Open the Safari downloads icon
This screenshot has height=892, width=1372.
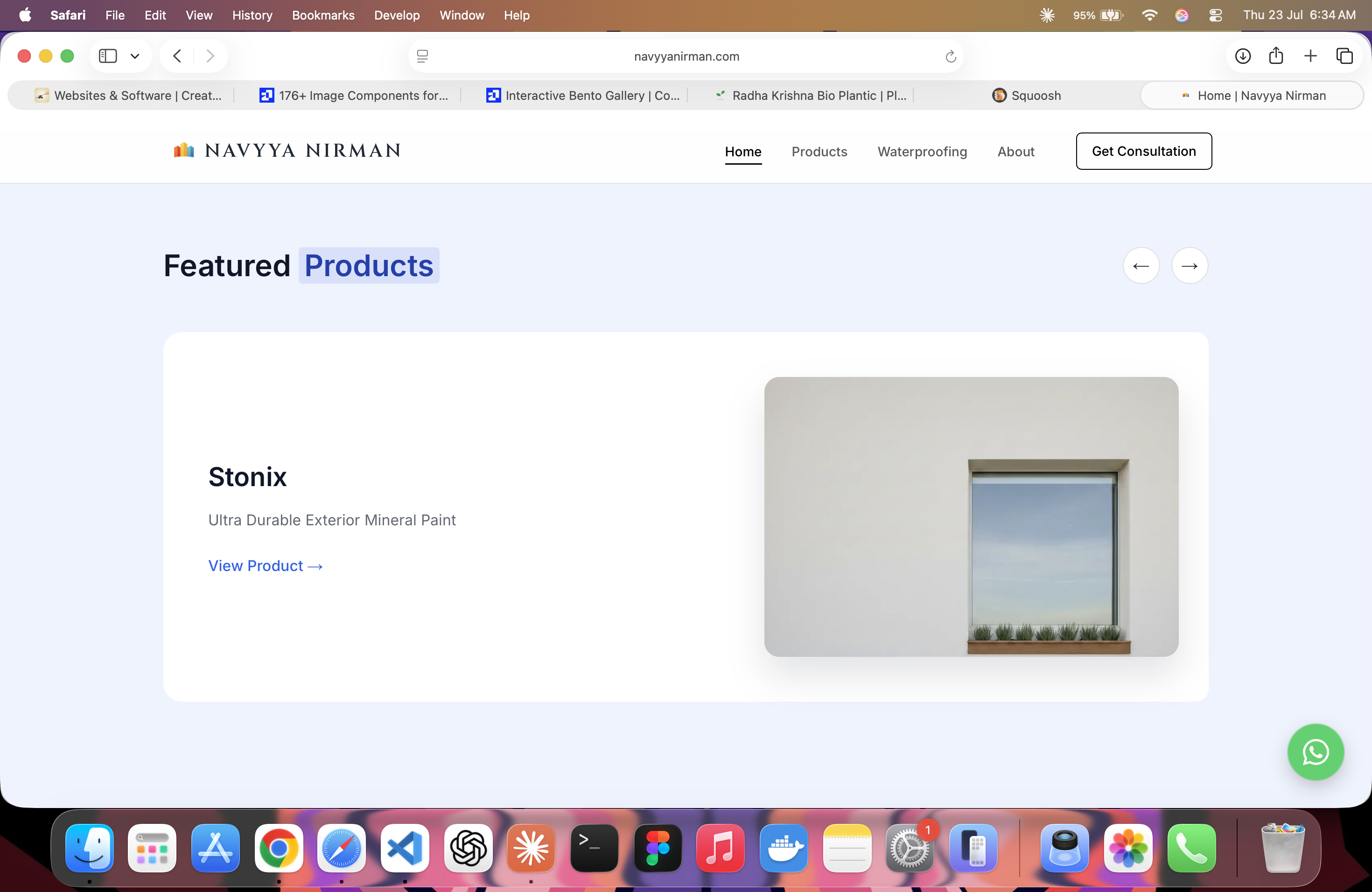1243,56
